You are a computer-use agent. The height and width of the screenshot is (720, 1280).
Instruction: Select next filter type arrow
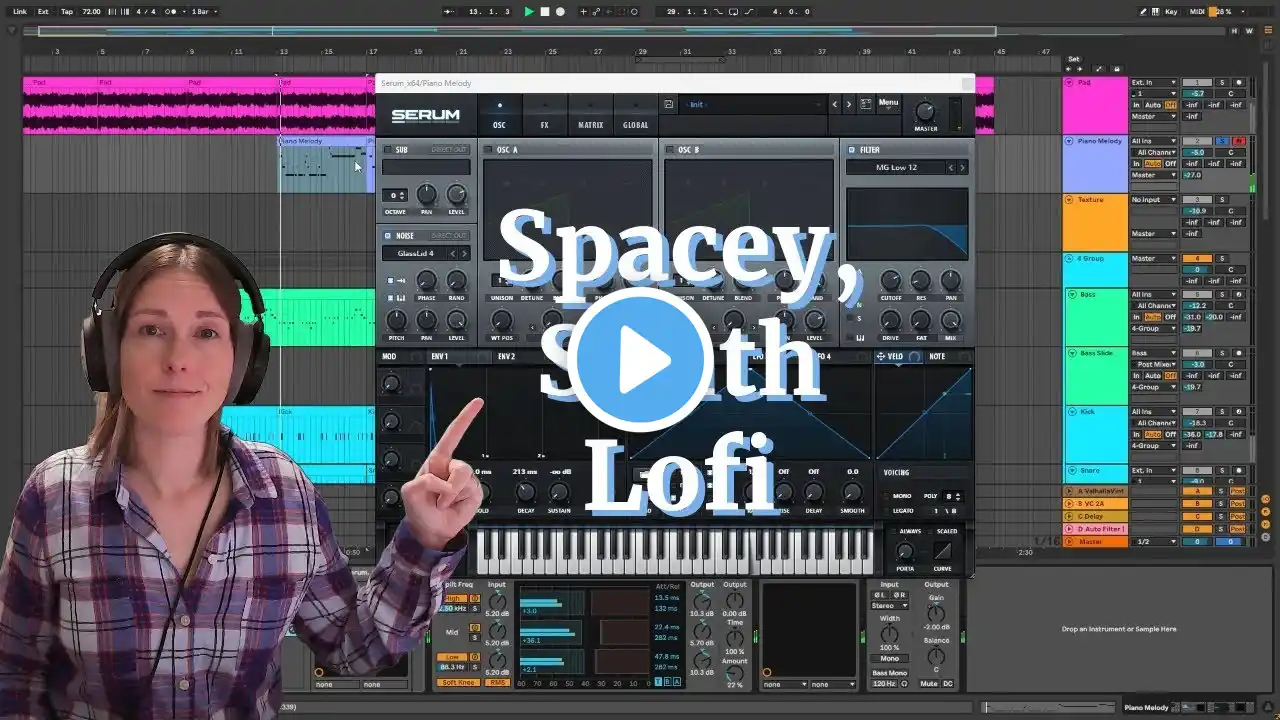pos(963,167)
